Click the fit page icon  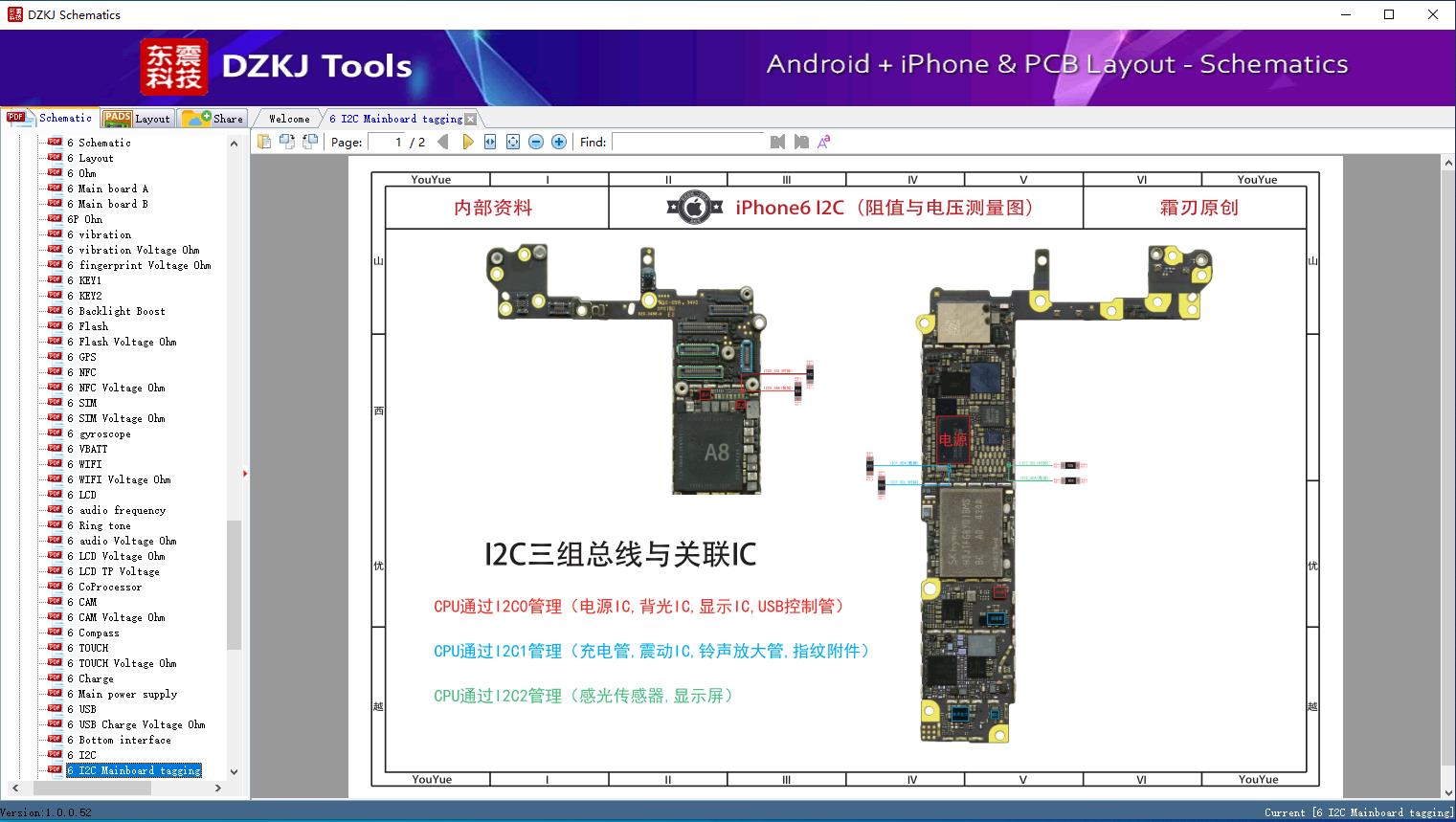point(513,142)
